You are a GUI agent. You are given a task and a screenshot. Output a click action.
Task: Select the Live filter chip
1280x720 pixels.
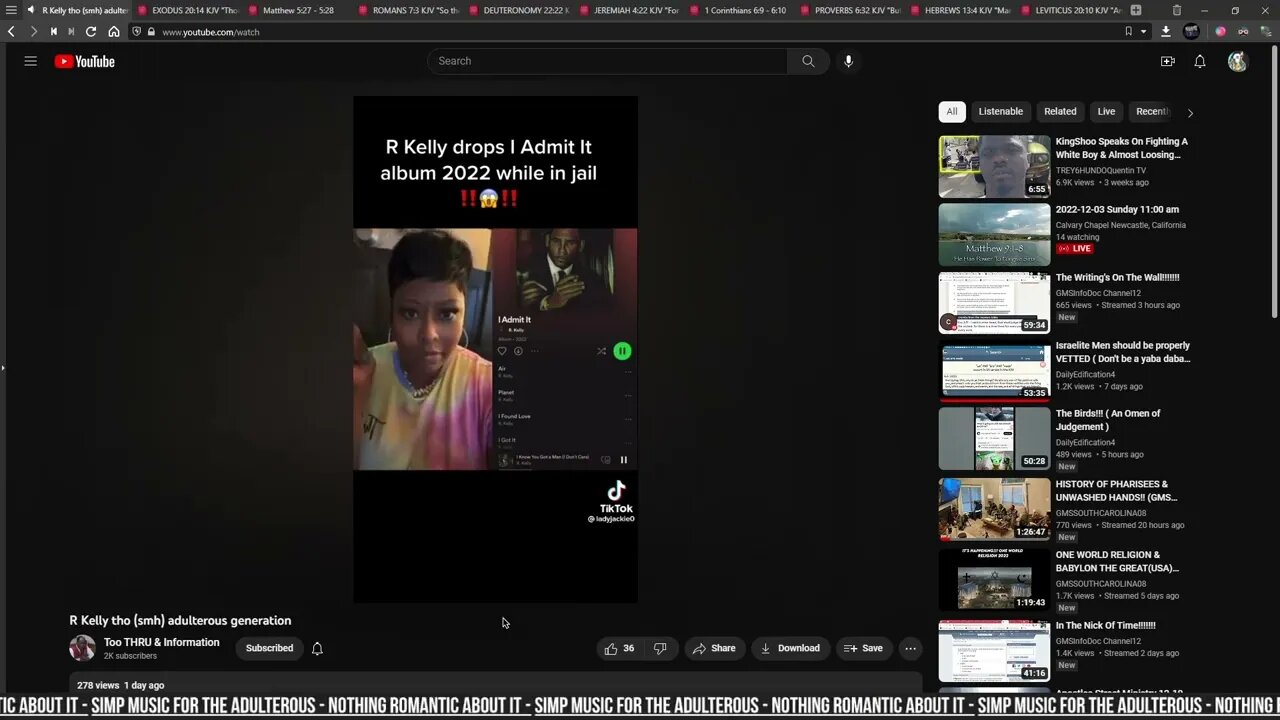(x=1106, y=112)
